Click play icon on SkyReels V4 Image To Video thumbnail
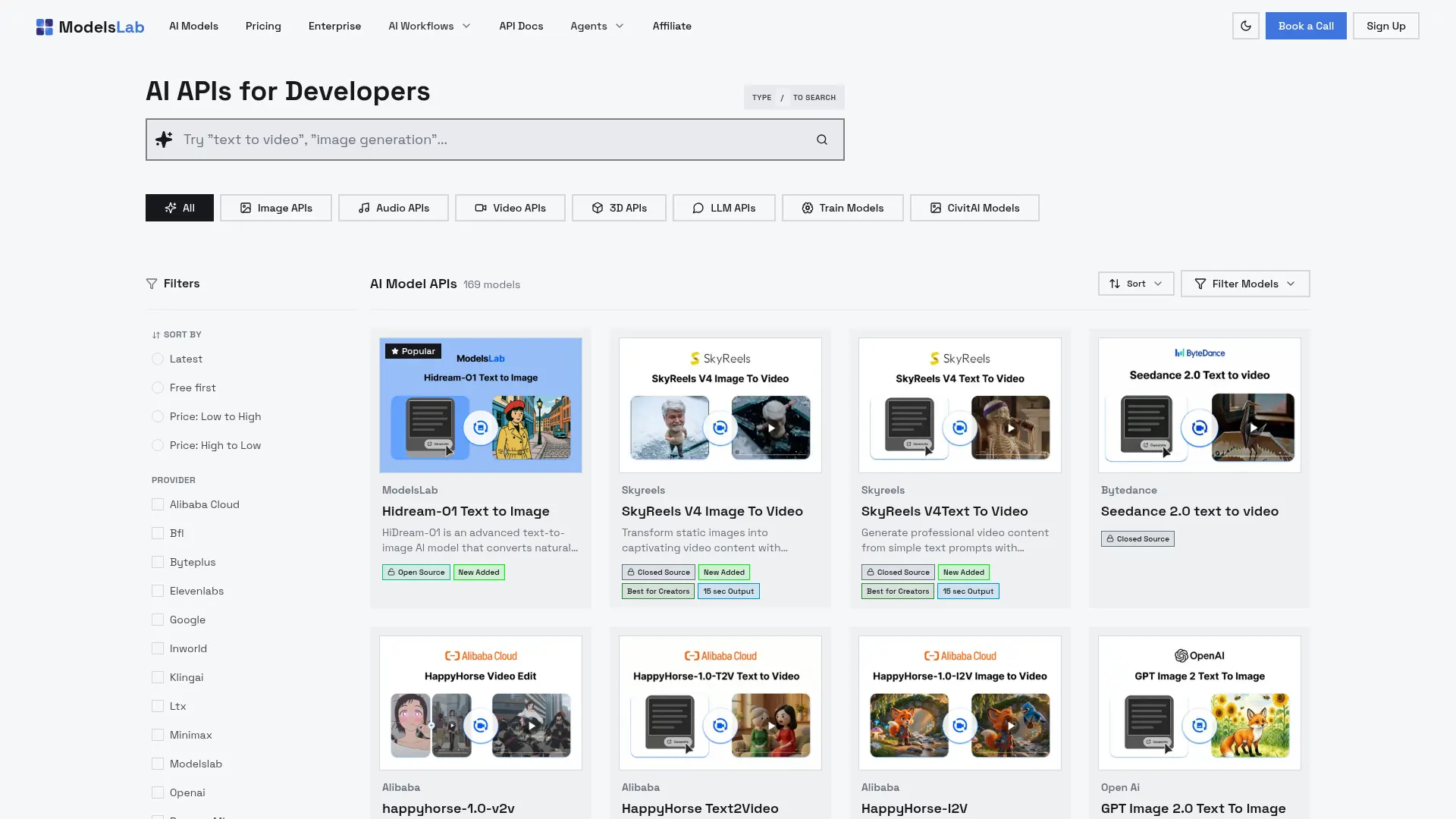1456x819 pixels. coord(771,428)
